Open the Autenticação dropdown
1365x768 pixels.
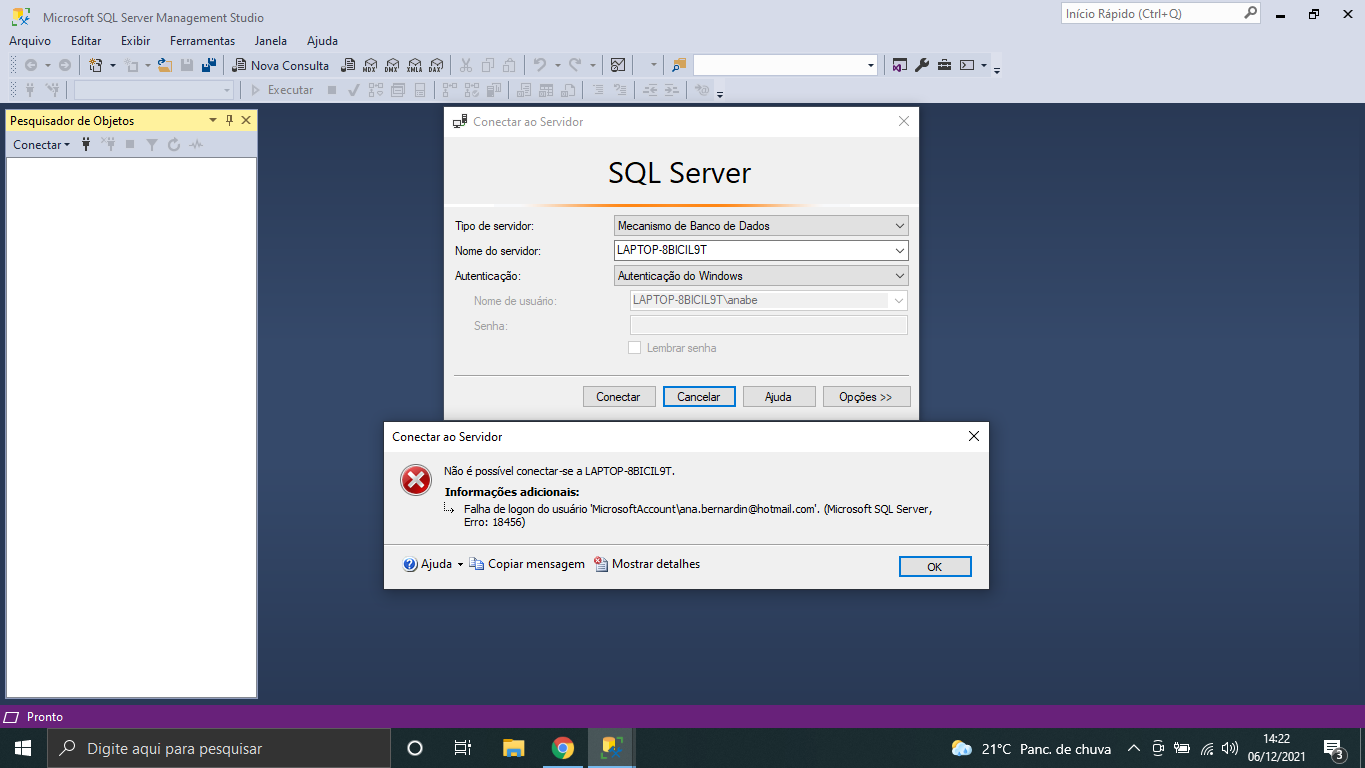[761, 275]
